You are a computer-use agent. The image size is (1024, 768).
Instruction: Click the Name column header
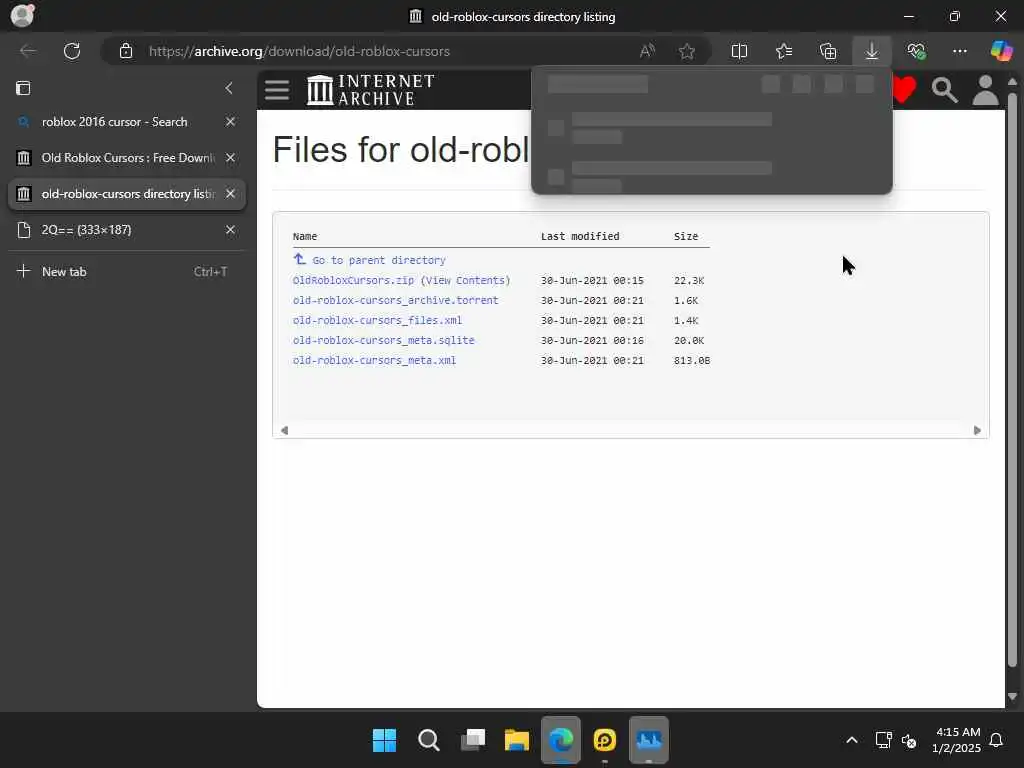click(305, 236)
